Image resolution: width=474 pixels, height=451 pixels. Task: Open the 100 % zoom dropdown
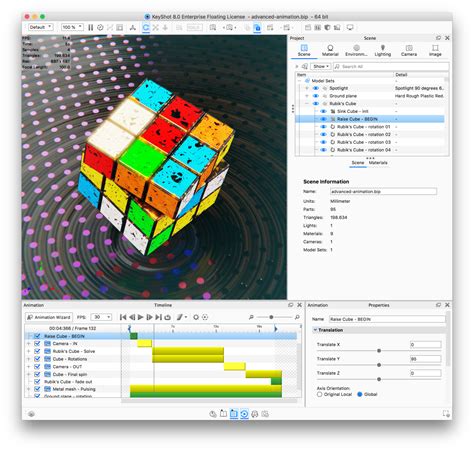[72, 27]
